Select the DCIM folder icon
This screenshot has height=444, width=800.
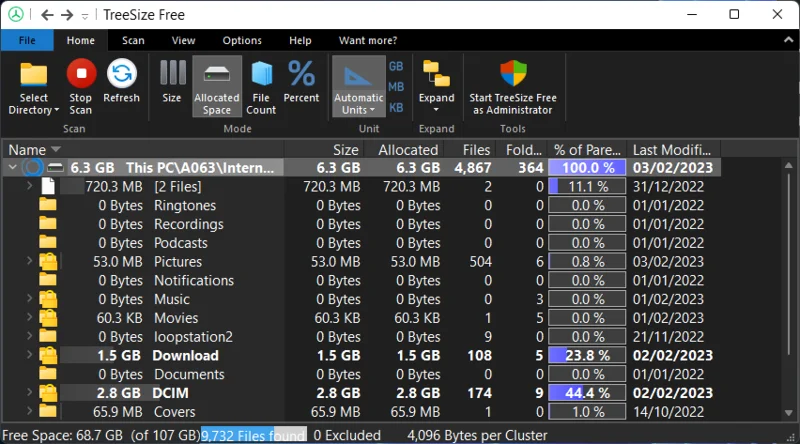click(x=48, y=393)
